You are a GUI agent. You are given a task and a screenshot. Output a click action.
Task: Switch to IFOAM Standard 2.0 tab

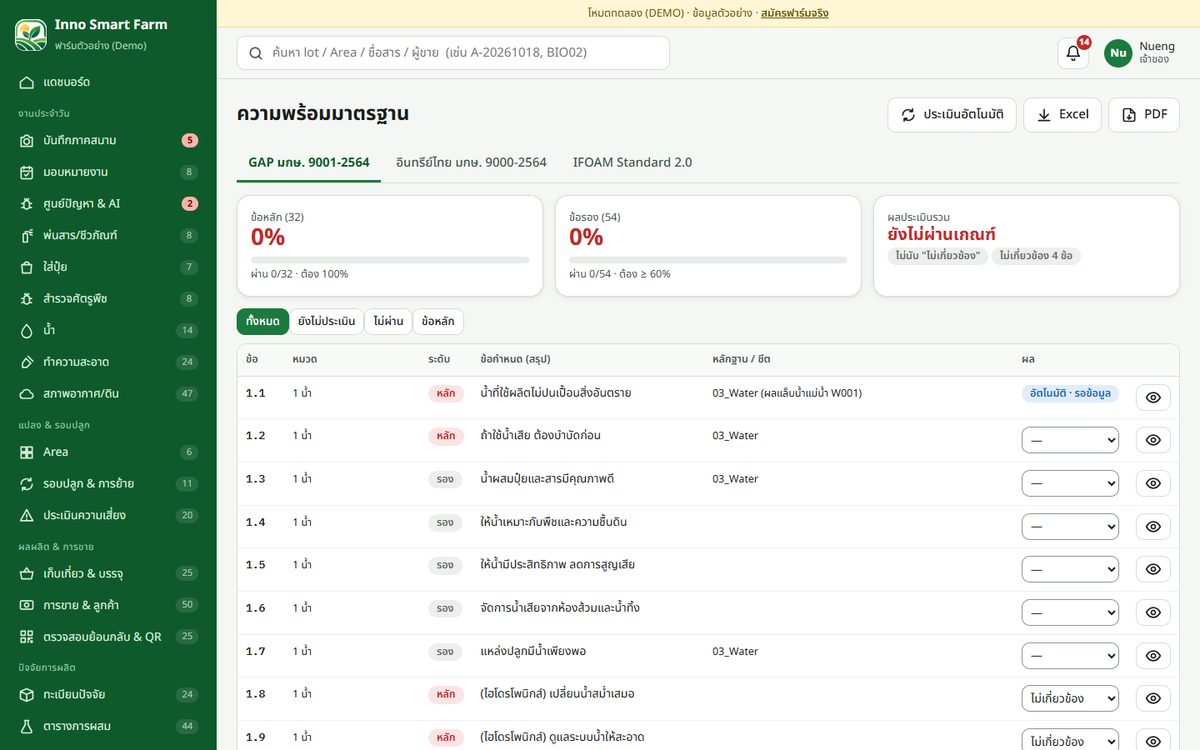point(632,162)
